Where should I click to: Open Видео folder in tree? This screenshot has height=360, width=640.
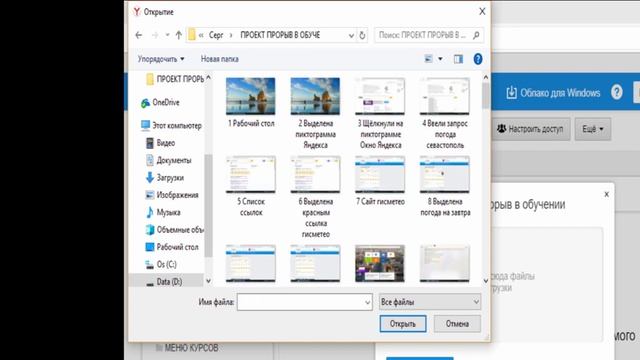point(160,143)
